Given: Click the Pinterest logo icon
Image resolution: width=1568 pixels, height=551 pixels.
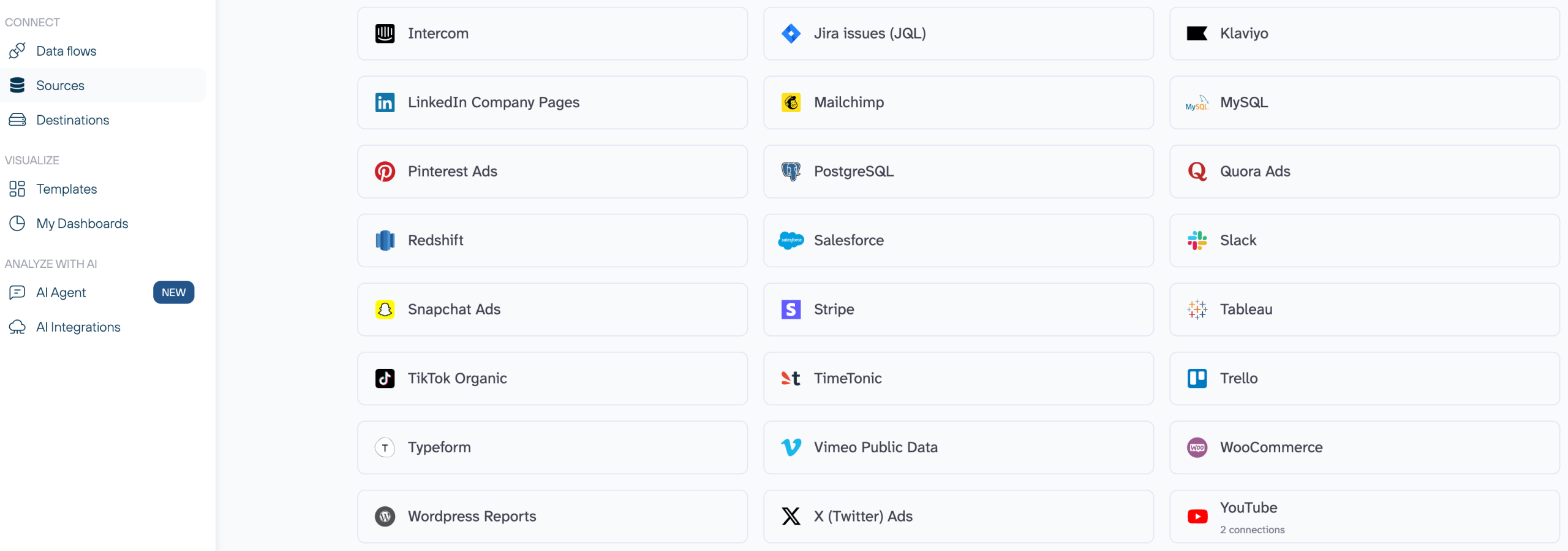Looking at the screenshot, I should point(385,172).
